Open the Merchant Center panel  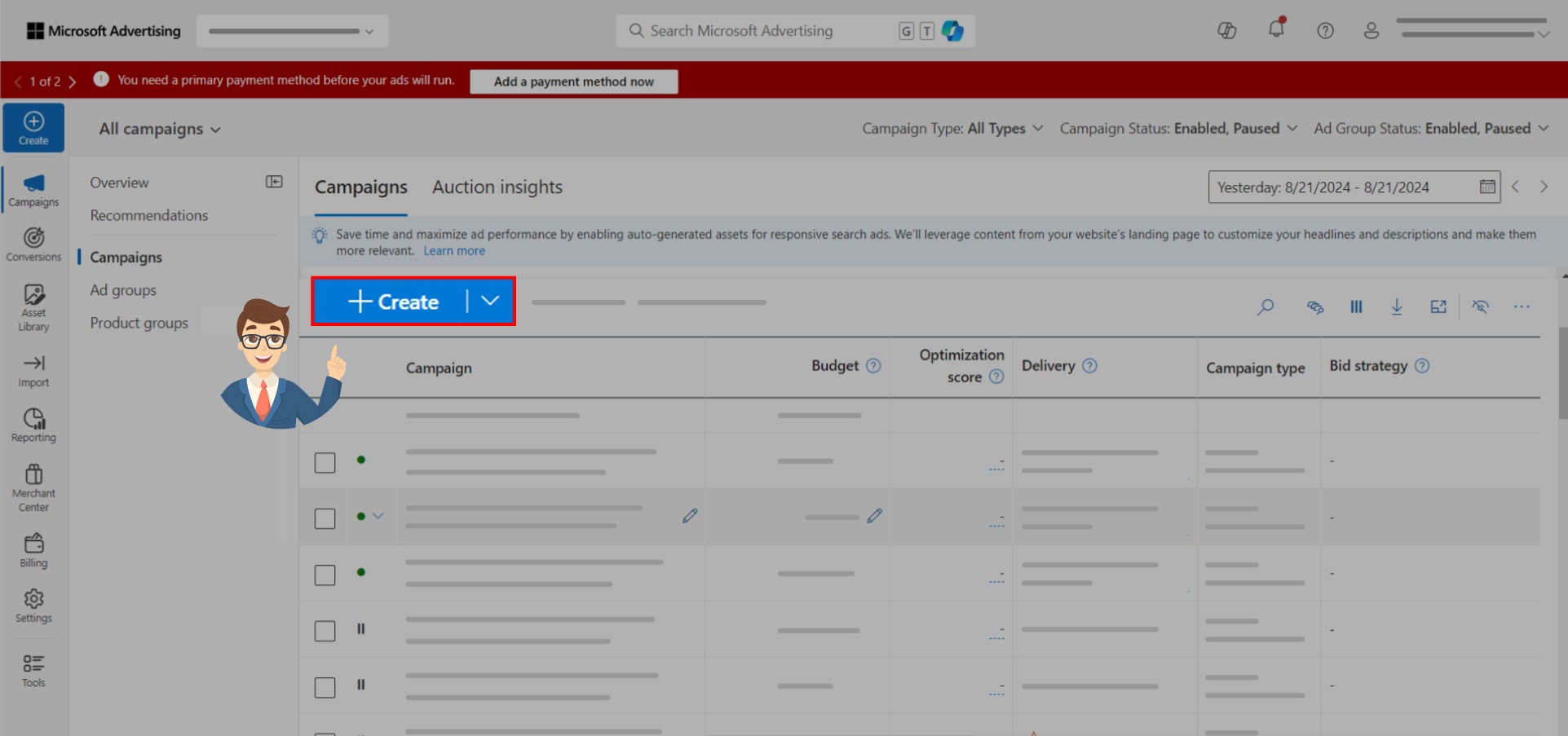pos(33,485)
